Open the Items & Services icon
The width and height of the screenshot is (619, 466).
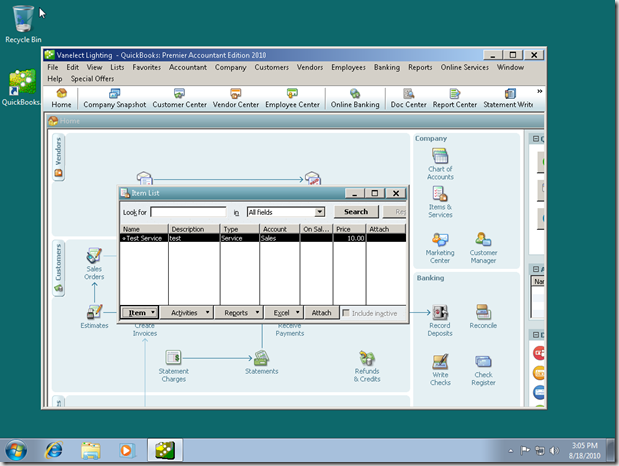point(440,202)
